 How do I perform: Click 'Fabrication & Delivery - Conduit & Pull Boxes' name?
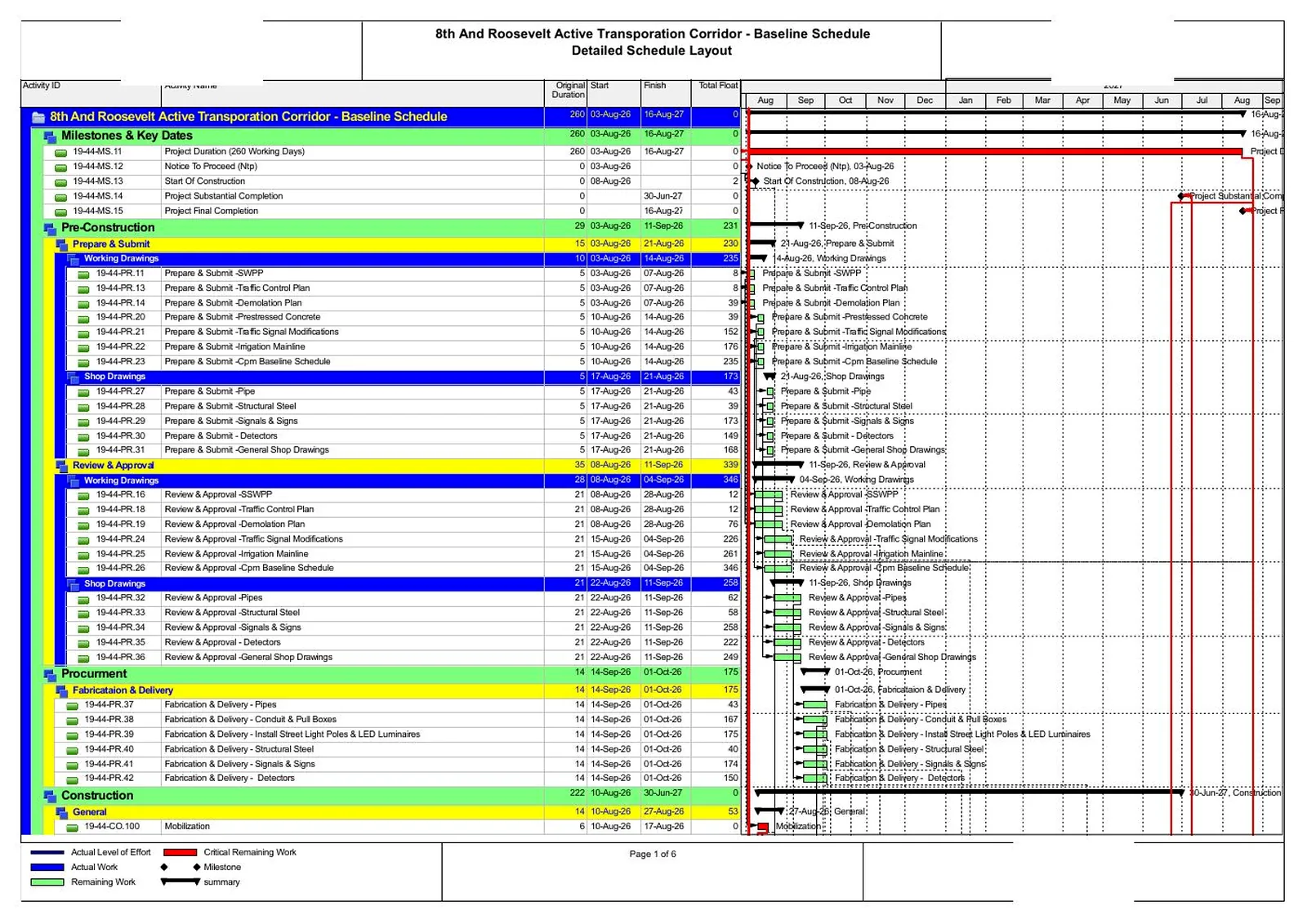click(250, 721)
